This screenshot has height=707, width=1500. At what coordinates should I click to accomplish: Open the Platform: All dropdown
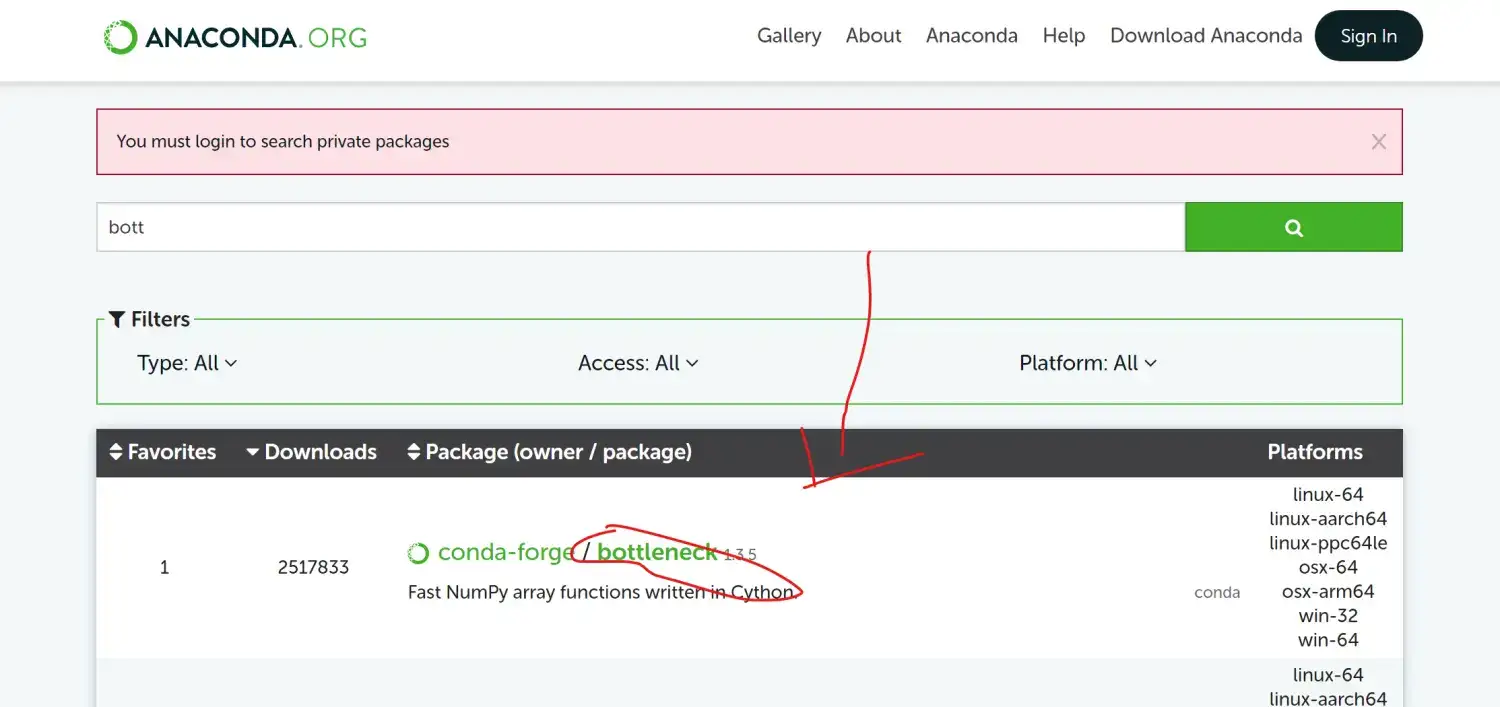tap(1088, 363)
